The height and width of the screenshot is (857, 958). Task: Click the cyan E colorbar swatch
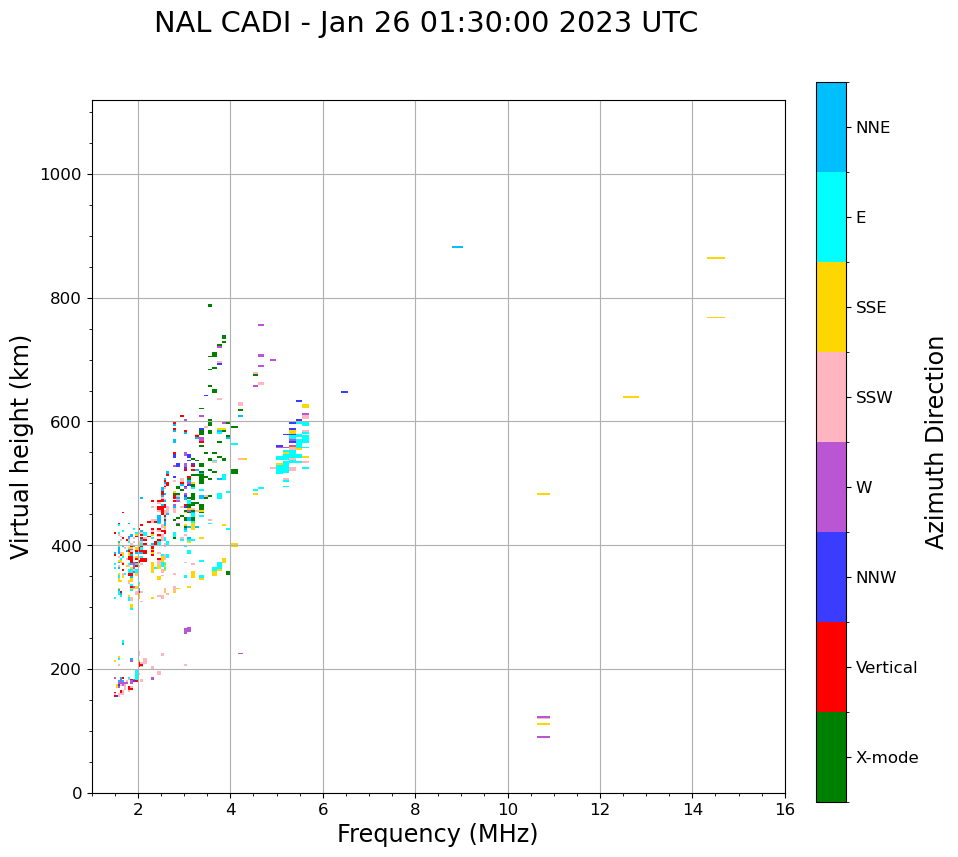(831, 217)
